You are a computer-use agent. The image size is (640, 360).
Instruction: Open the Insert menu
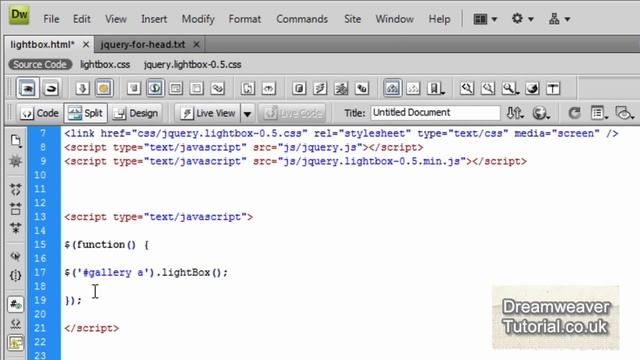[154, 19]
